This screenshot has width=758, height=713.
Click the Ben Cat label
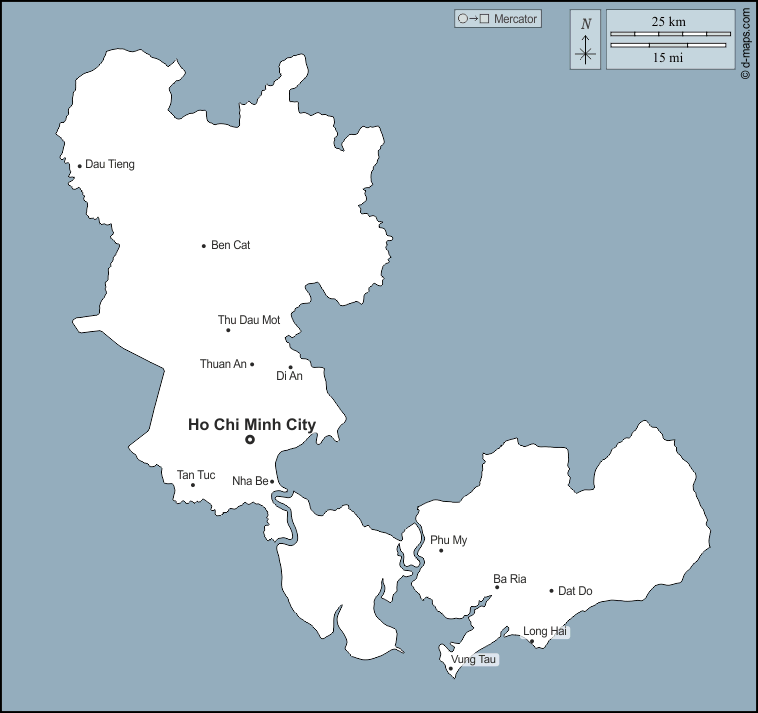pyautogui.click(x=230, y=245)
